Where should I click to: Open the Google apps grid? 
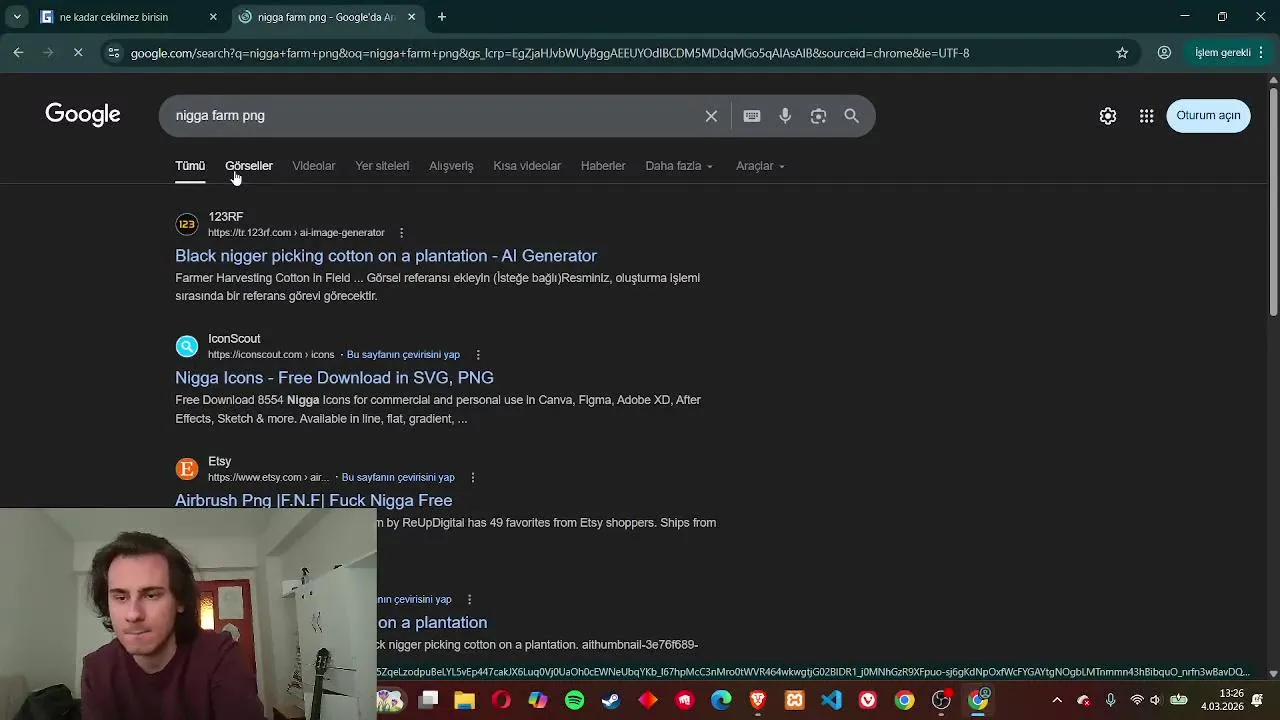click(x=1147, y=116)
